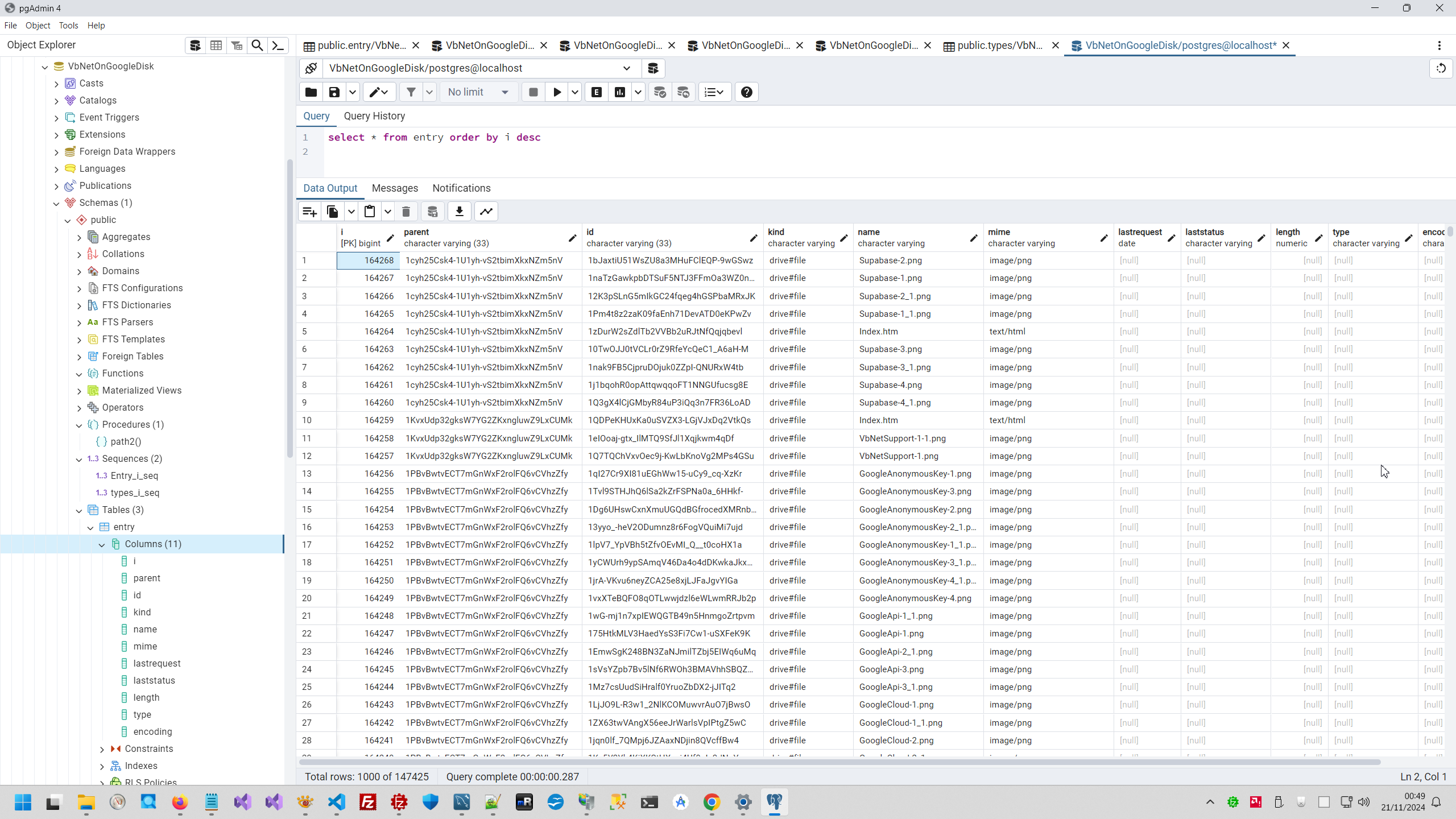Open file using folder toolbar icon
1456x819 pixels.
(x=311, y=92)
